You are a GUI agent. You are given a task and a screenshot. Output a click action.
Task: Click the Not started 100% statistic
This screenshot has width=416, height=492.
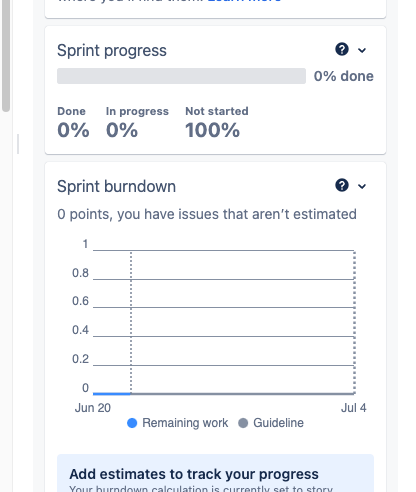pos(217,122)
